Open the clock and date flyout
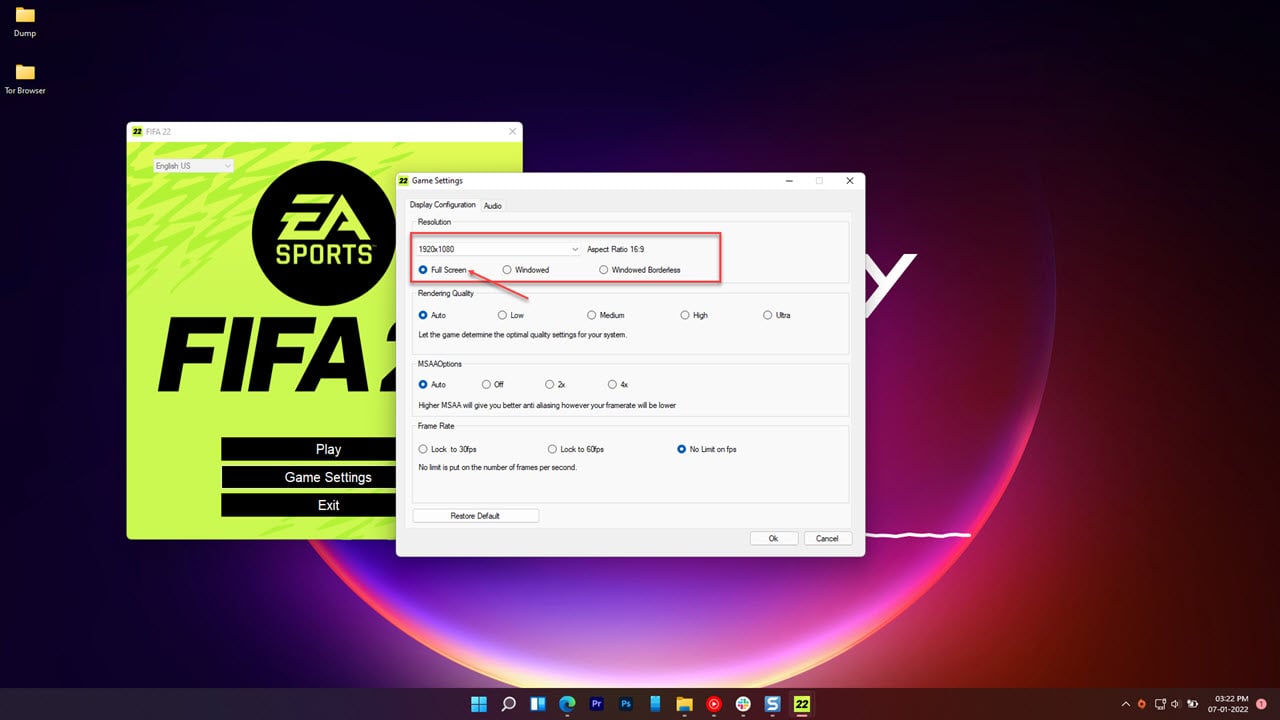Image resolution: width=1280 pixels, height=720 pixels. pos(1230,704)
